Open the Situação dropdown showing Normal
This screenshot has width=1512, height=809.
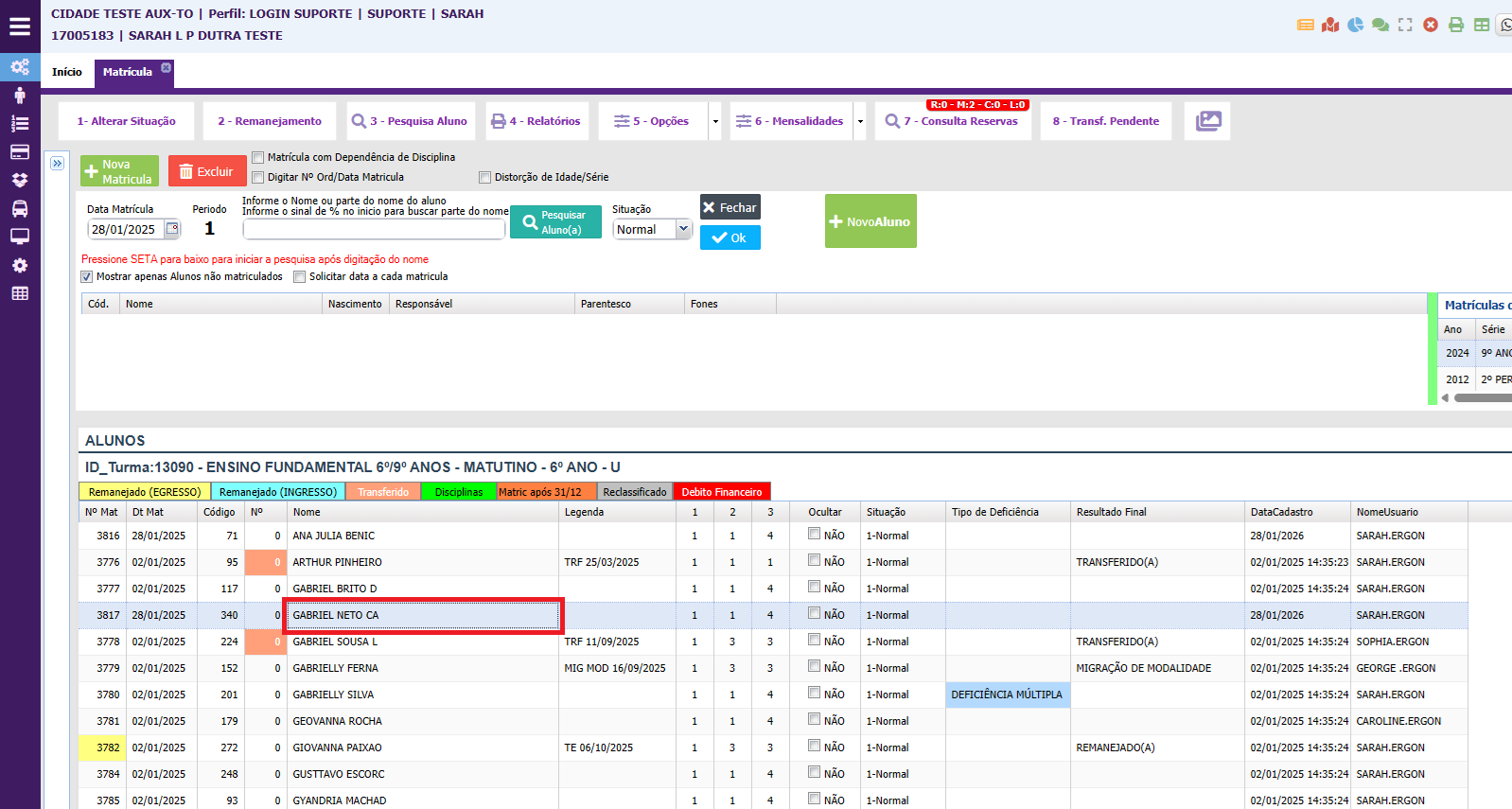[653, 230]
